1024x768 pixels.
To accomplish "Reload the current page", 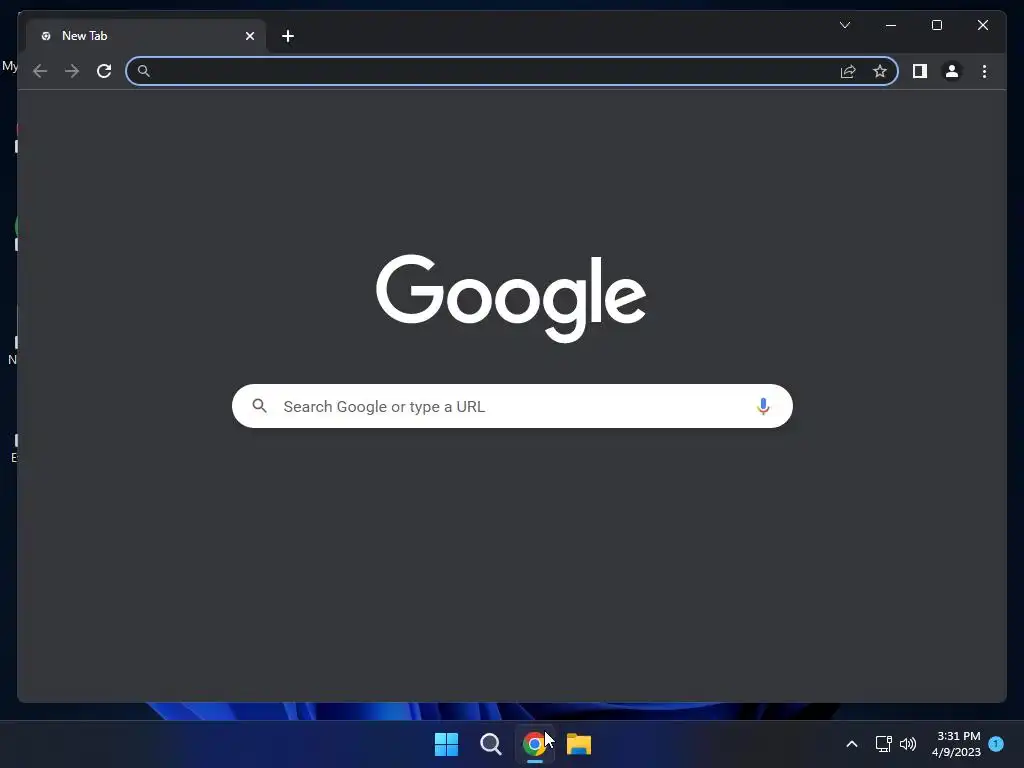I will tap(104, 71).
